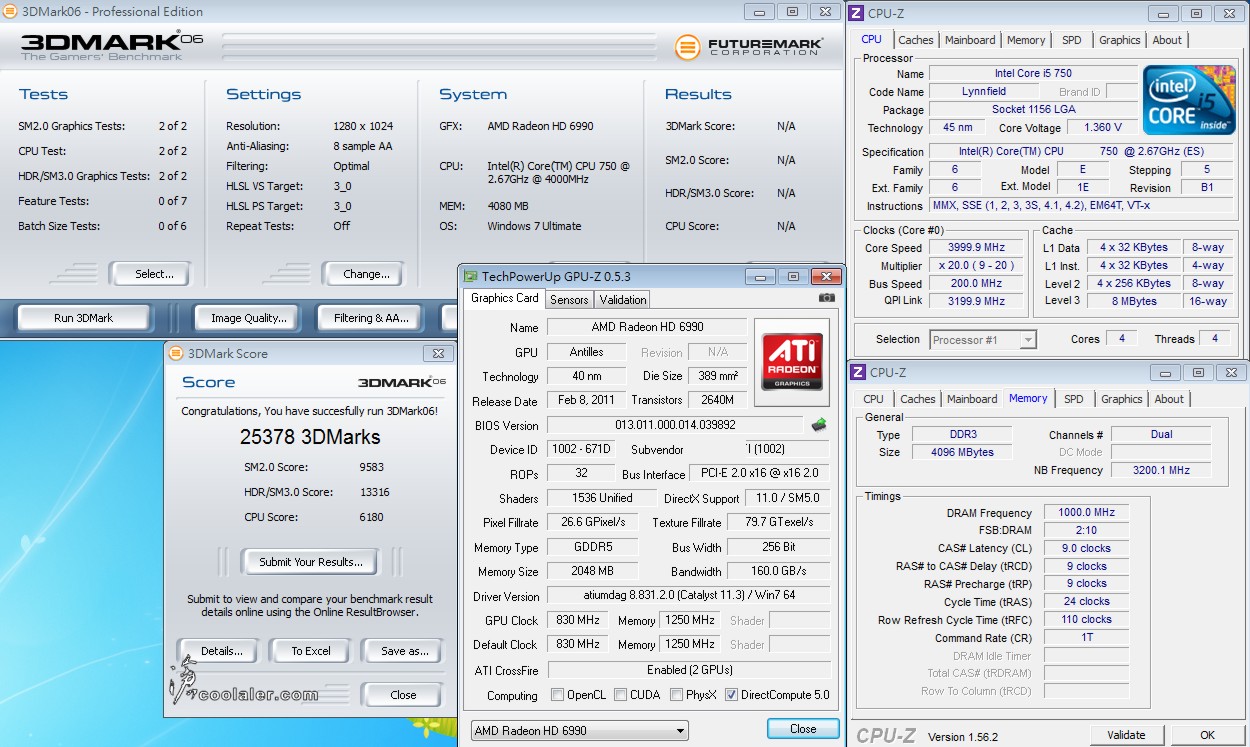Click the Code Name value Lynnfield
The width and height of the screenshot is (1250, 747).
coord(983,92)
